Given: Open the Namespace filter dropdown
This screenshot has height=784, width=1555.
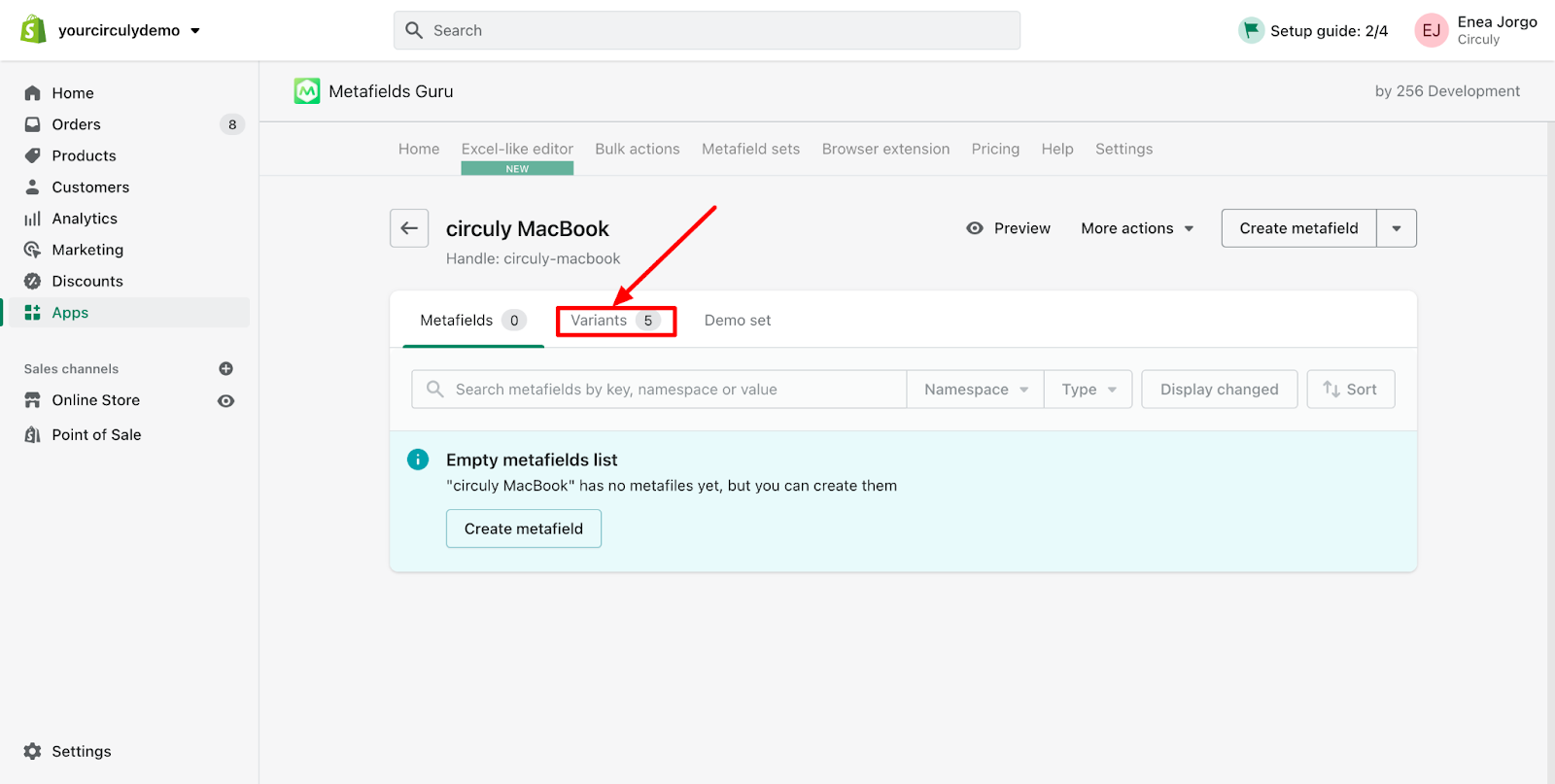Looking at the screenshot, I should pyautogui.click(x=976, y=390).
